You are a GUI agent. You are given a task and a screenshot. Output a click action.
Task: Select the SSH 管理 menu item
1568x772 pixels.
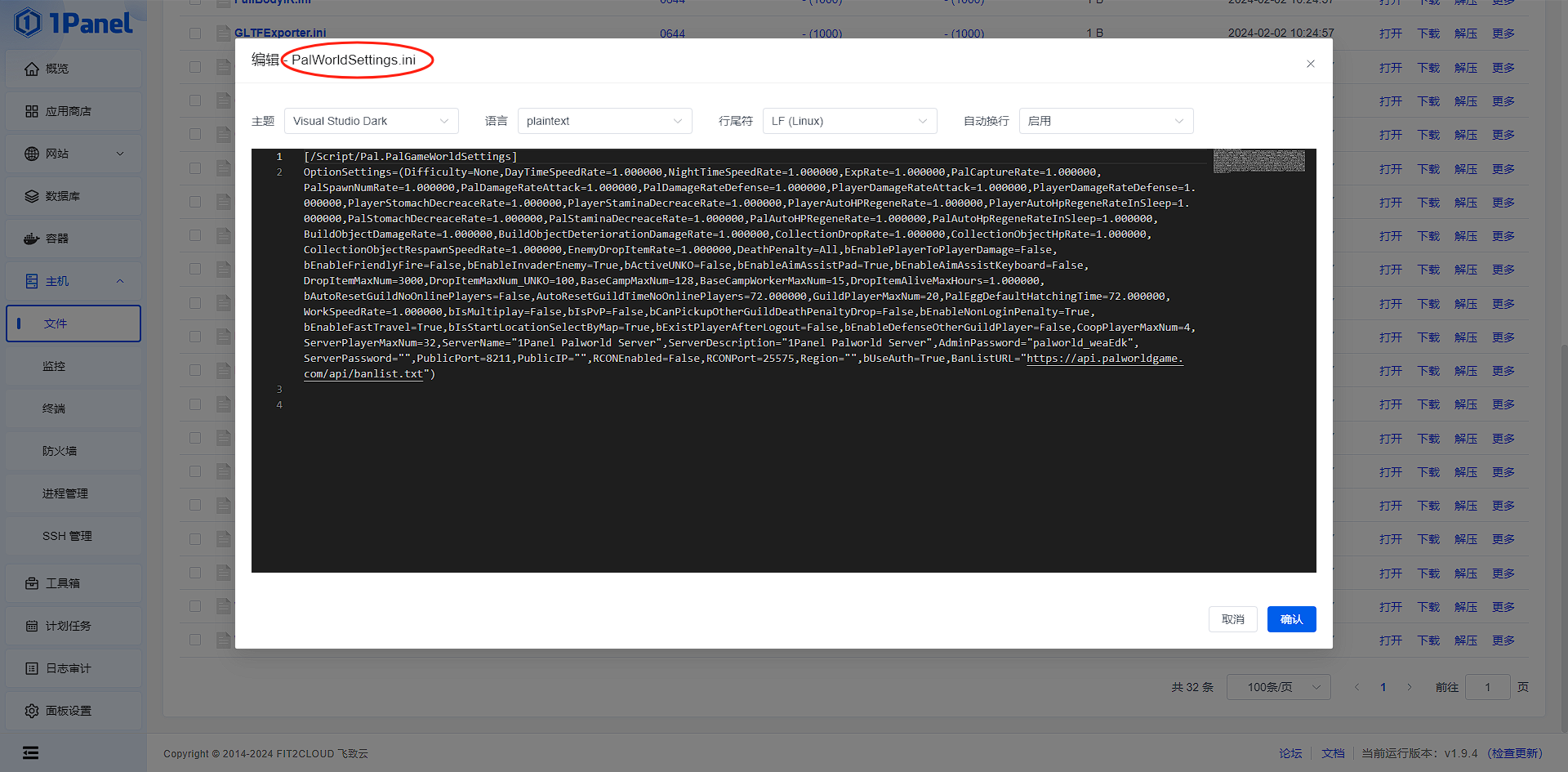[x=73, y=536]
